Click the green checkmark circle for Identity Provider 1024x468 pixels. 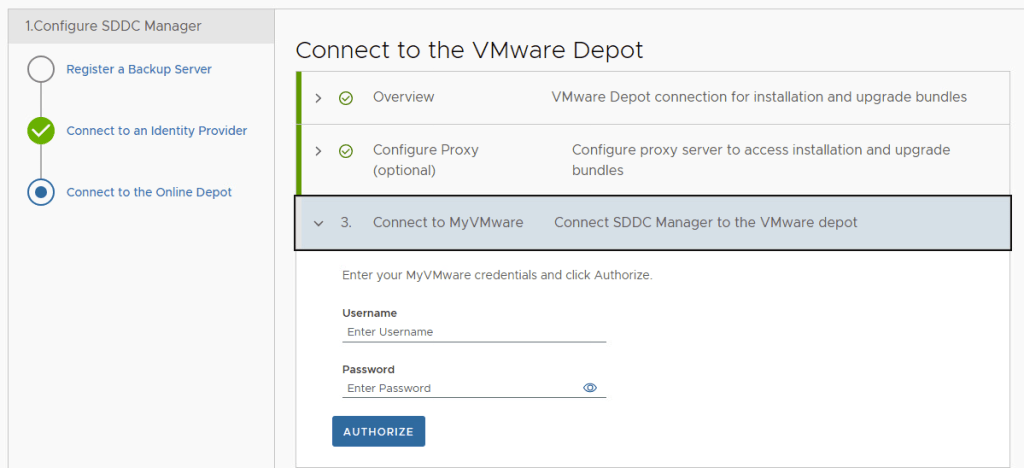pyautogui.click(x=41, y=131)
